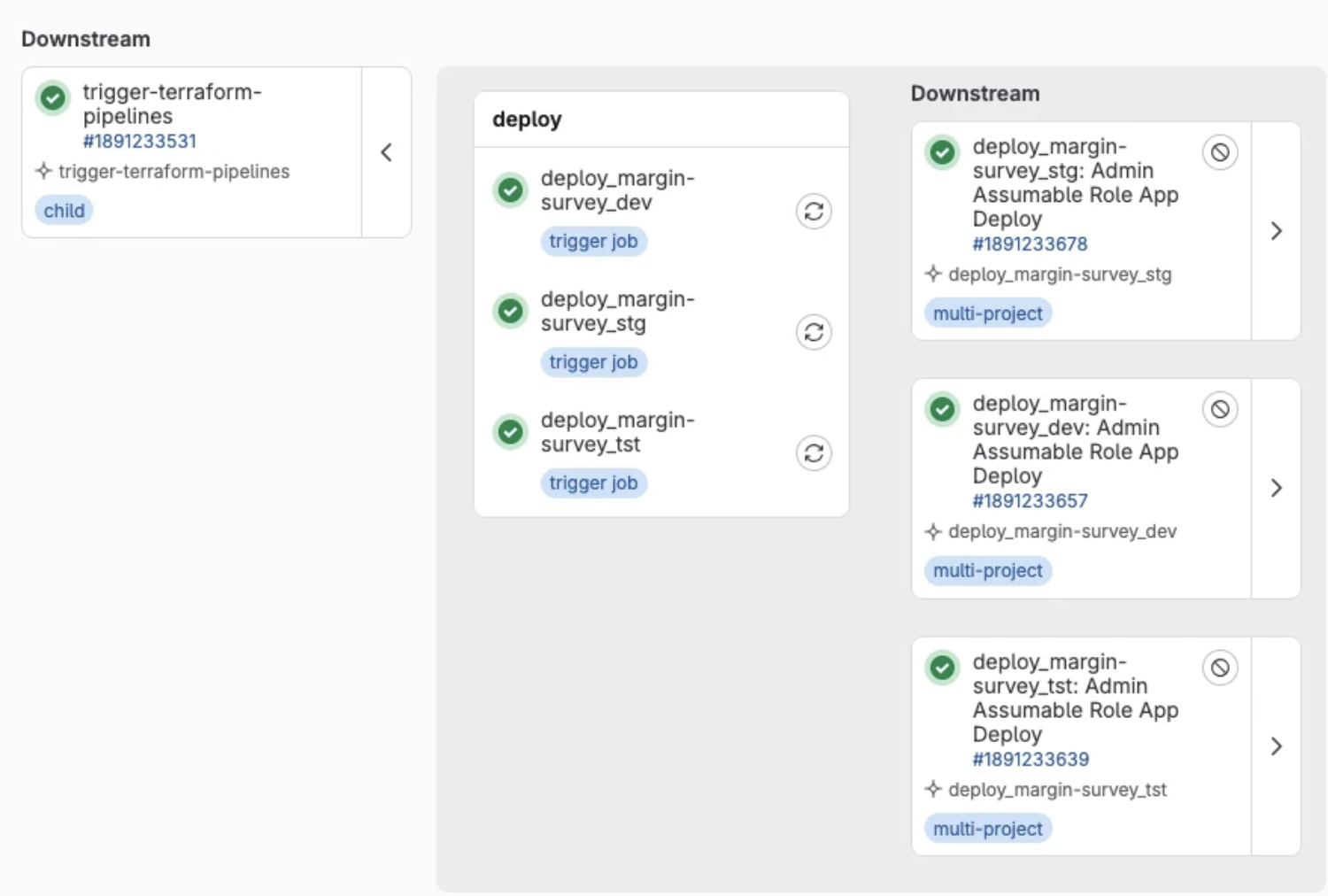Image resolution: width=1328 pixels, height=896 pixels.
Task: Click deploy_margin-survey_stg: Admin Assumable Role title
Action: pyautogui.click(x=1075, y=182)
